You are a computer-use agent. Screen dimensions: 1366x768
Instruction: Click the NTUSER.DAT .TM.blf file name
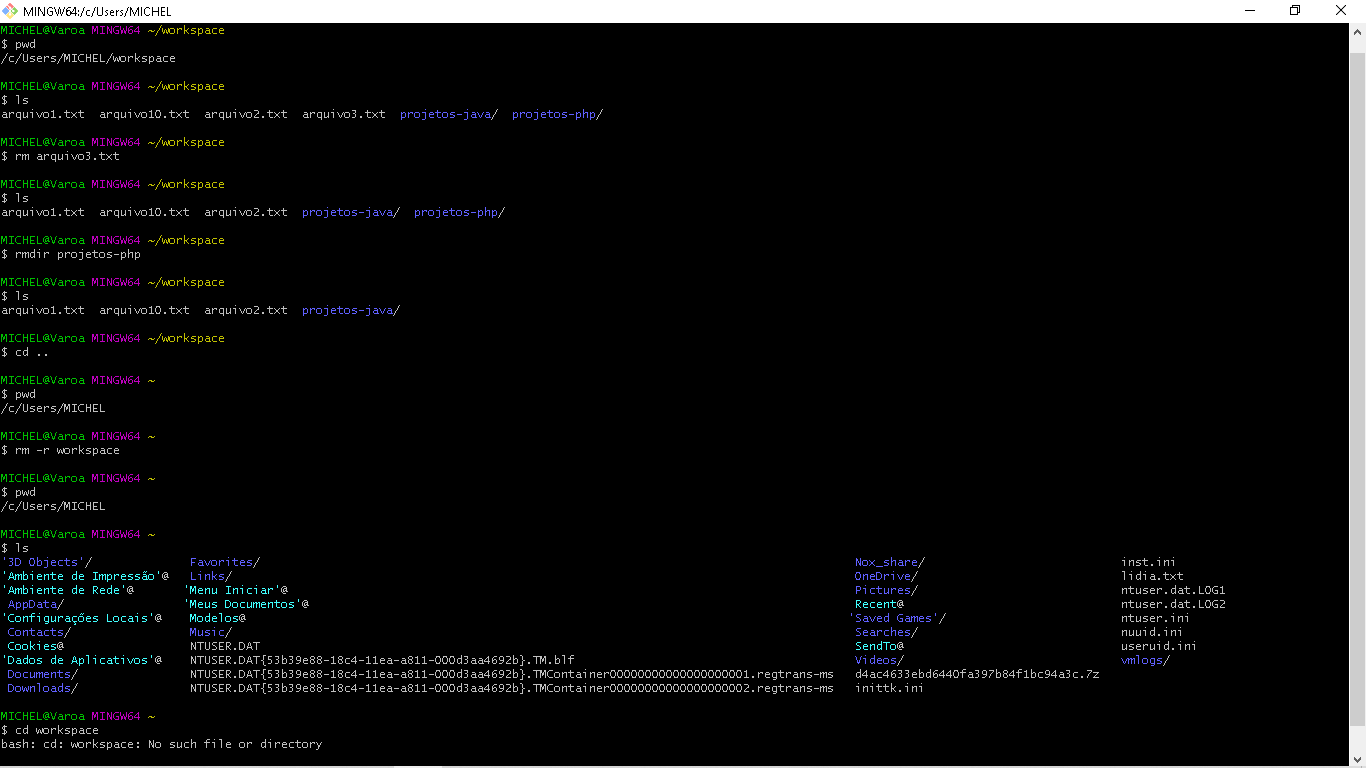382,660
